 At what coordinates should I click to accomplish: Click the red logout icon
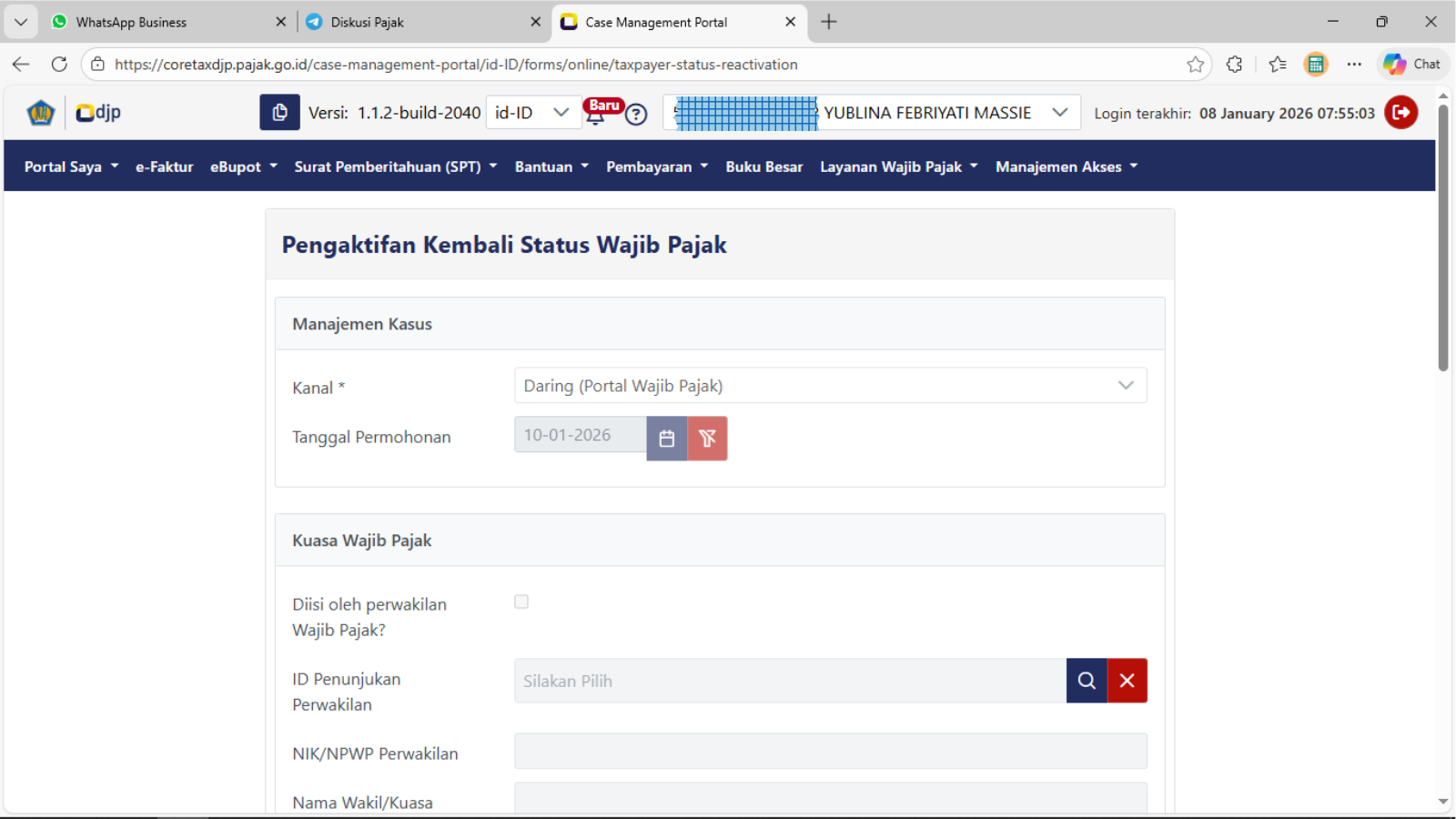(1400, 113)
